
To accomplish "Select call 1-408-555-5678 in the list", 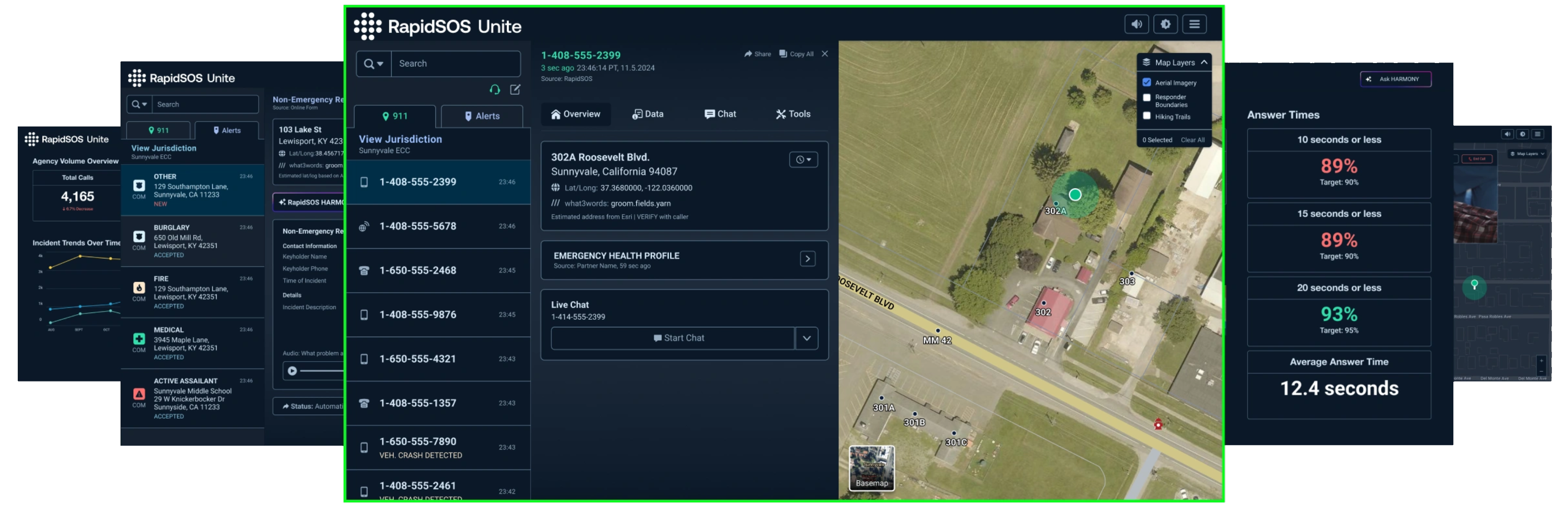I will [438, 226].
